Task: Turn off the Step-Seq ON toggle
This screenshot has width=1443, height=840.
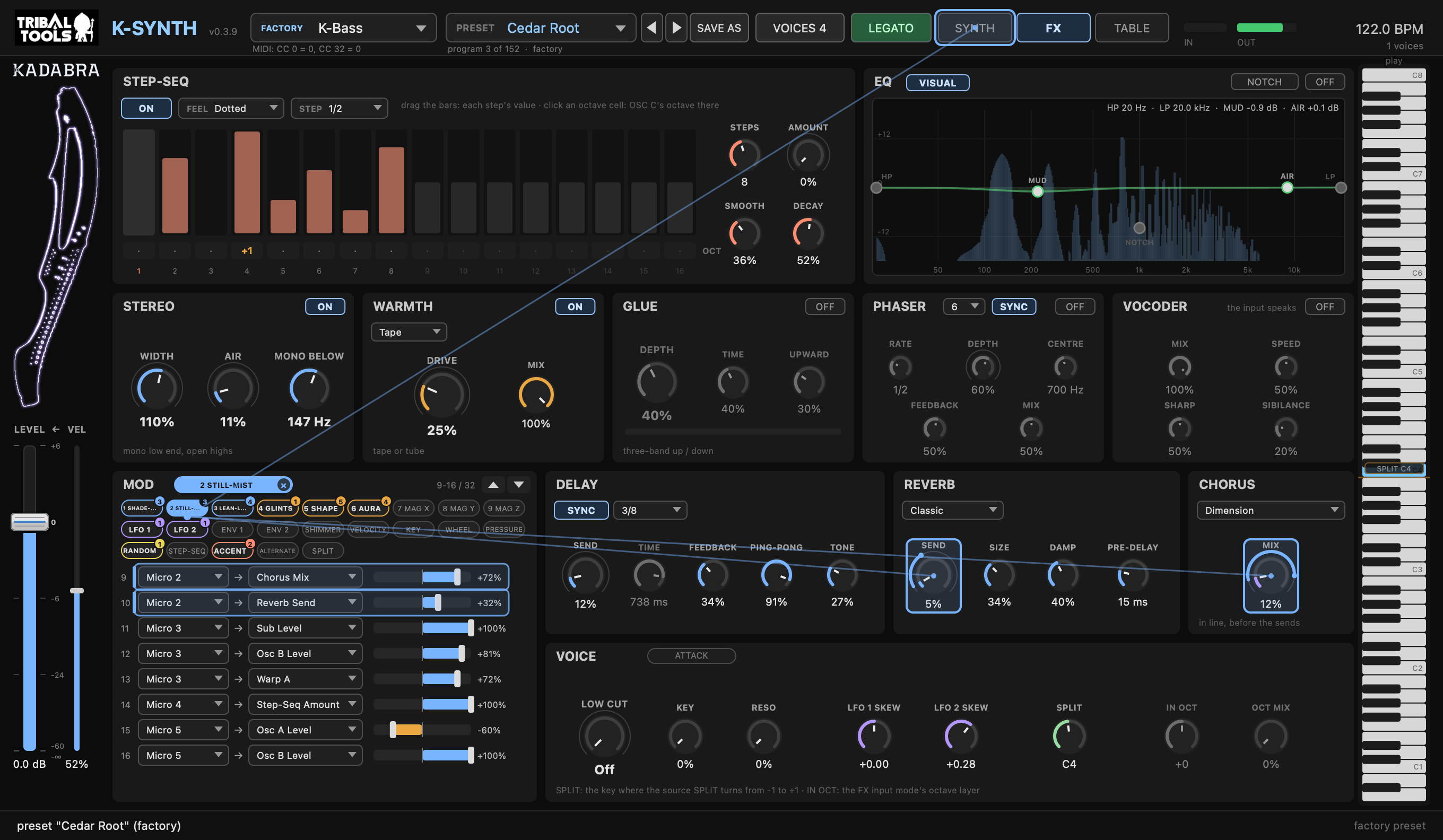Action: click(146, 108)
